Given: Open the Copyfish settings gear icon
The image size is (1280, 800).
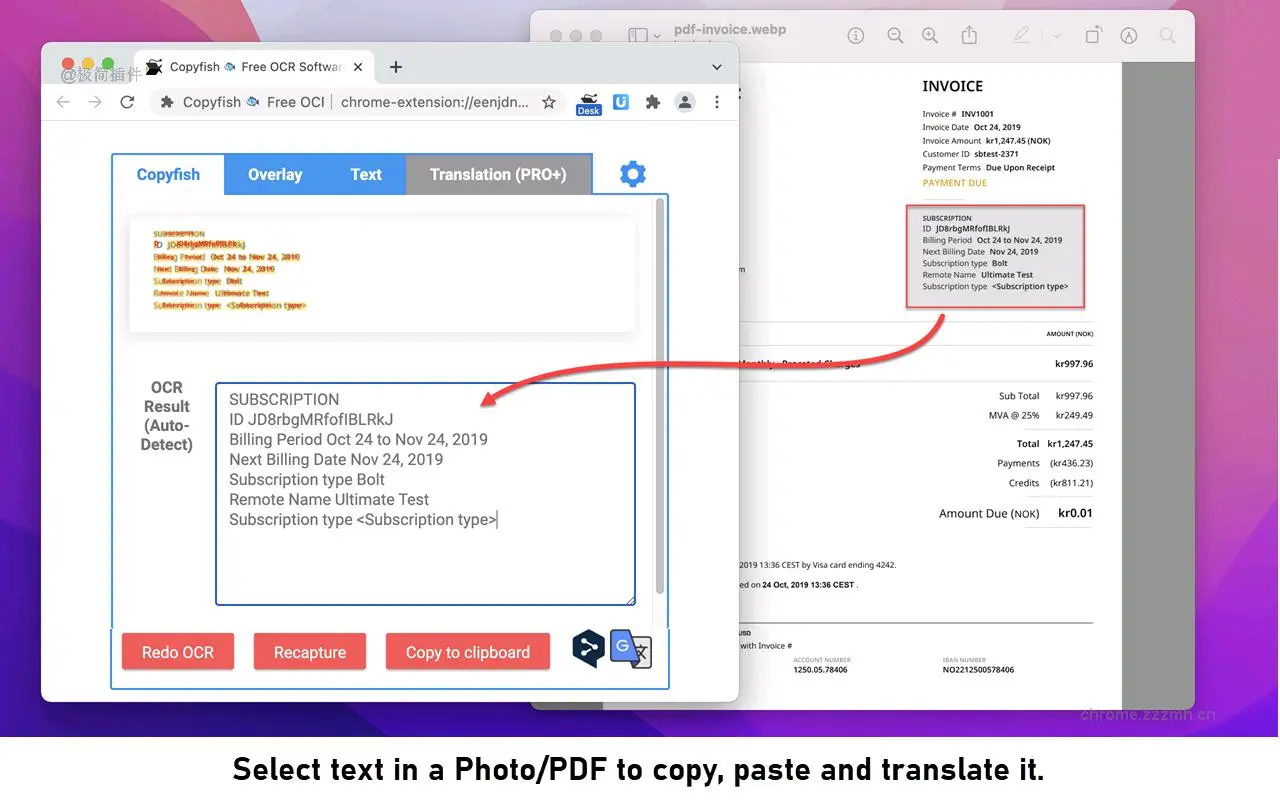Looking at the screenshot, I should coord(632,173).
